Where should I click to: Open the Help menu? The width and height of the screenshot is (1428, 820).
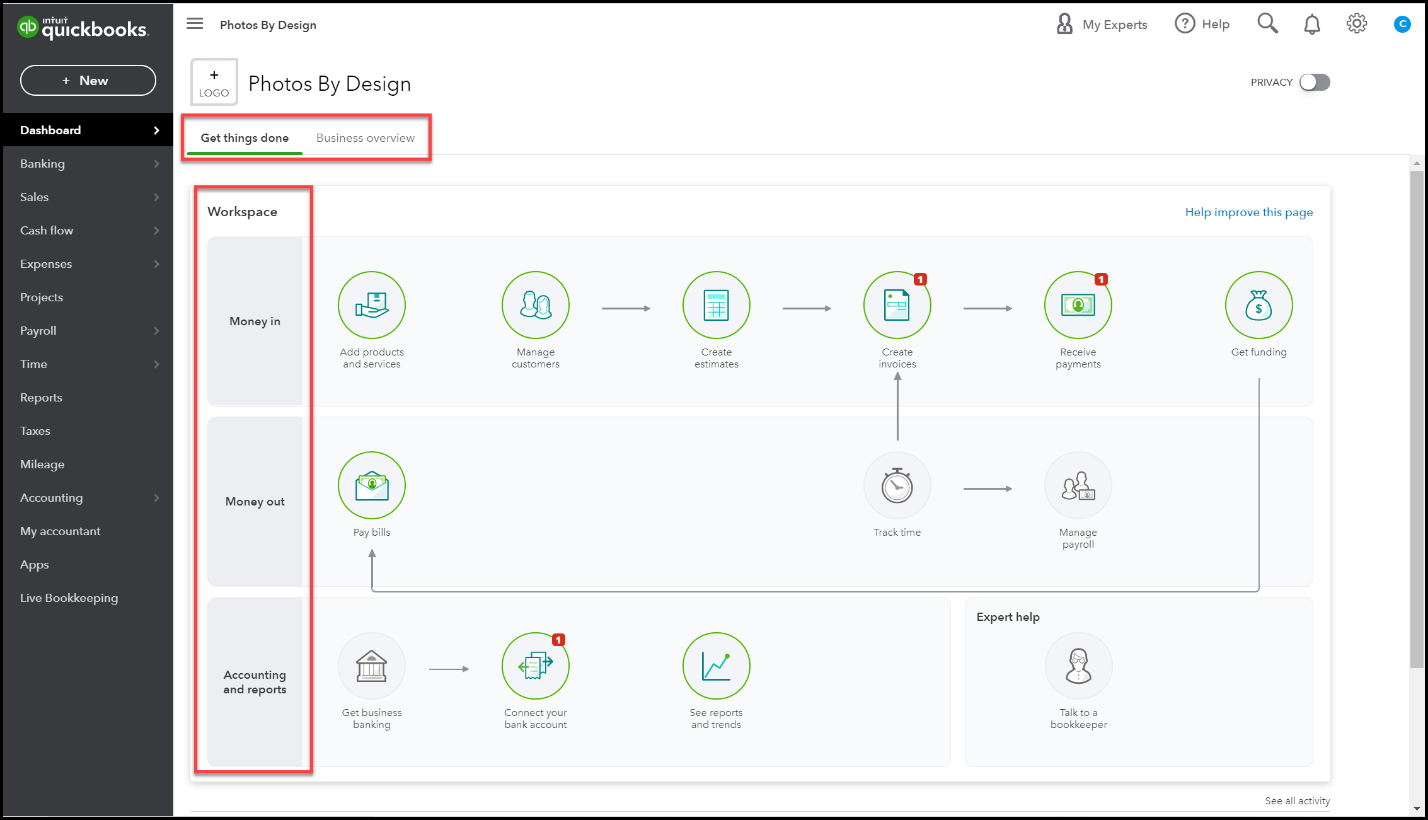coord(1202,24)
